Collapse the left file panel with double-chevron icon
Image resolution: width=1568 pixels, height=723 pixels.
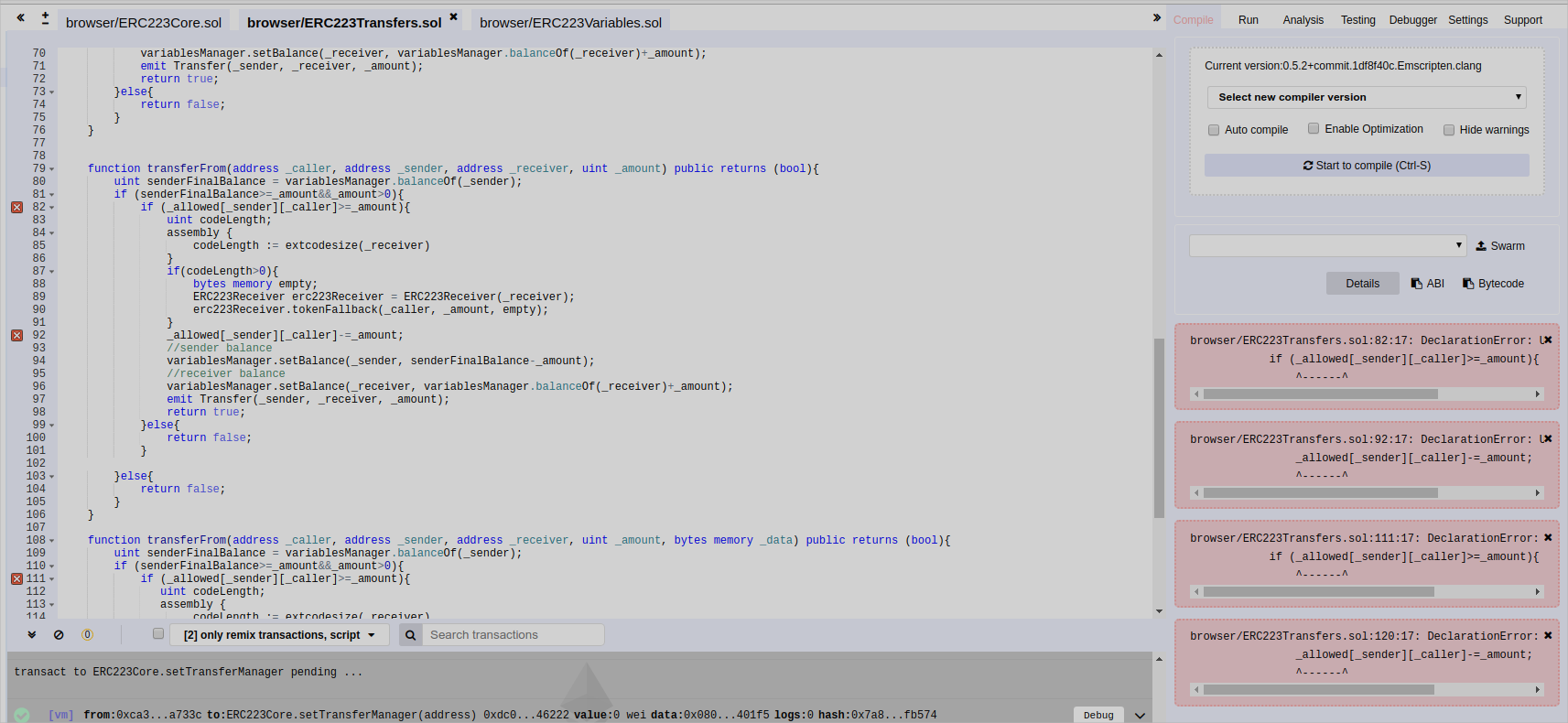pos(20,17)
